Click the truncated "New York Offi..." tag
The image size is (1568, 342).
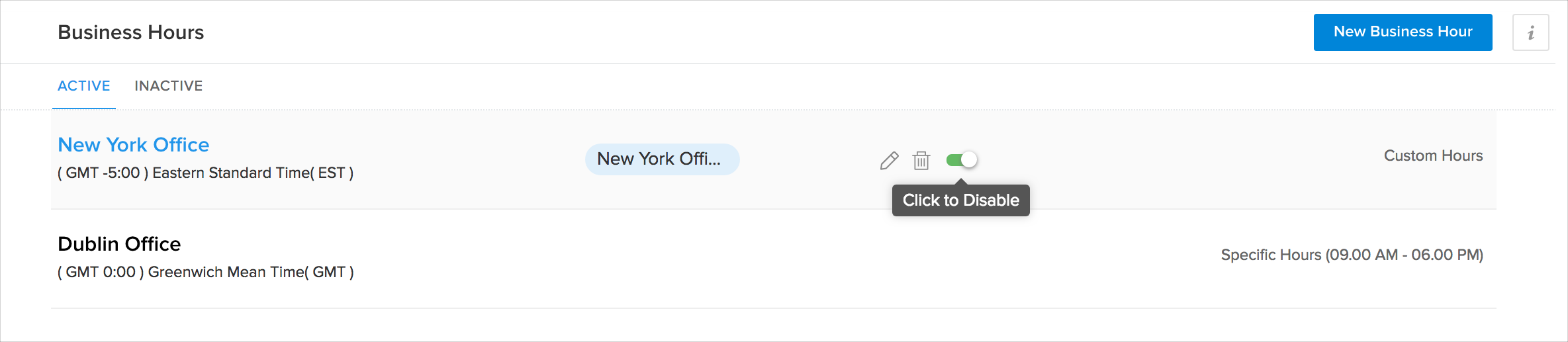pyautogui.click(x=662, y=159)
